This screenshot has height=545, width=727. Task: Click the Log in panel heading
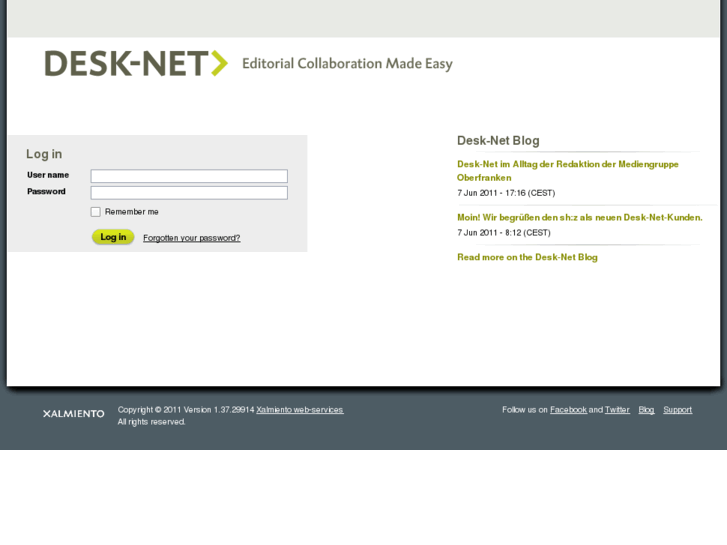point(44,154)
